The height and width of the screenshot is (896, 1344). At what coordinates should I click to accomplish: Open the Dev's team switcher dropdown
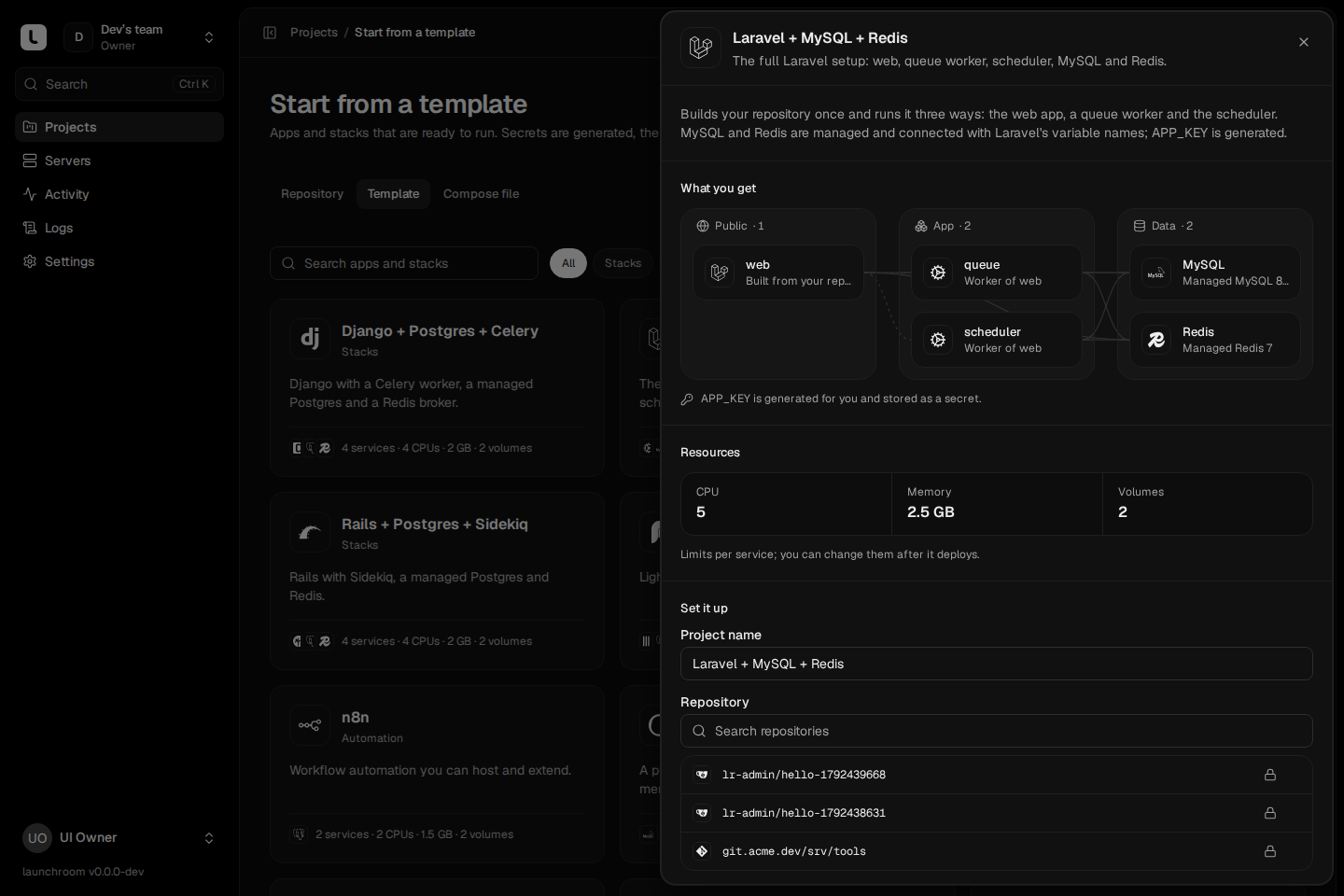(141, 37)
